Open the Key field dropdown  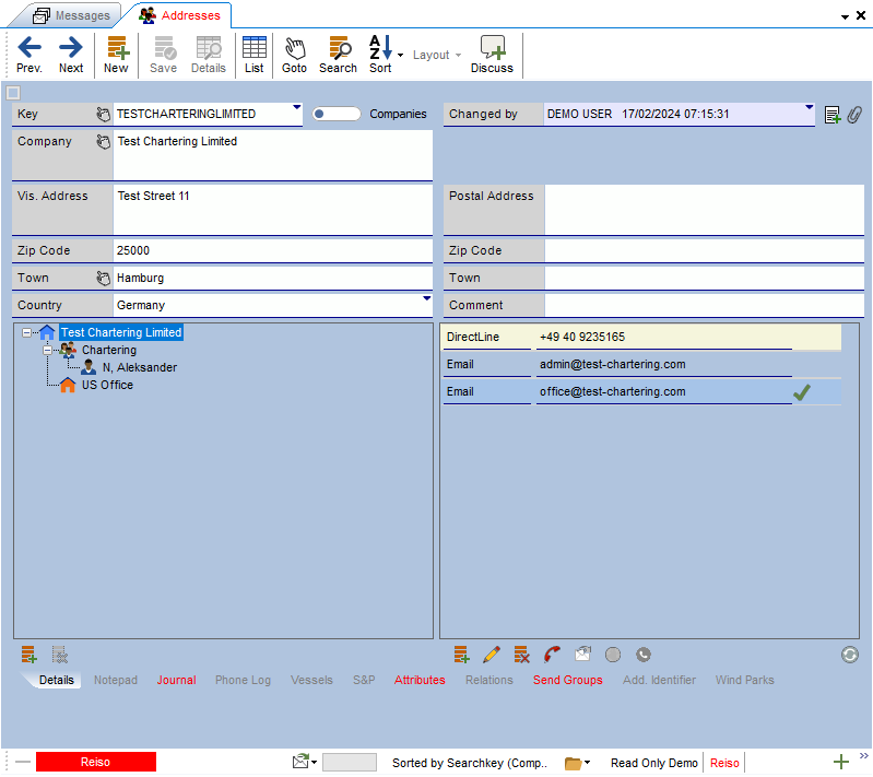pyautogui.click(x=297, y=107)
